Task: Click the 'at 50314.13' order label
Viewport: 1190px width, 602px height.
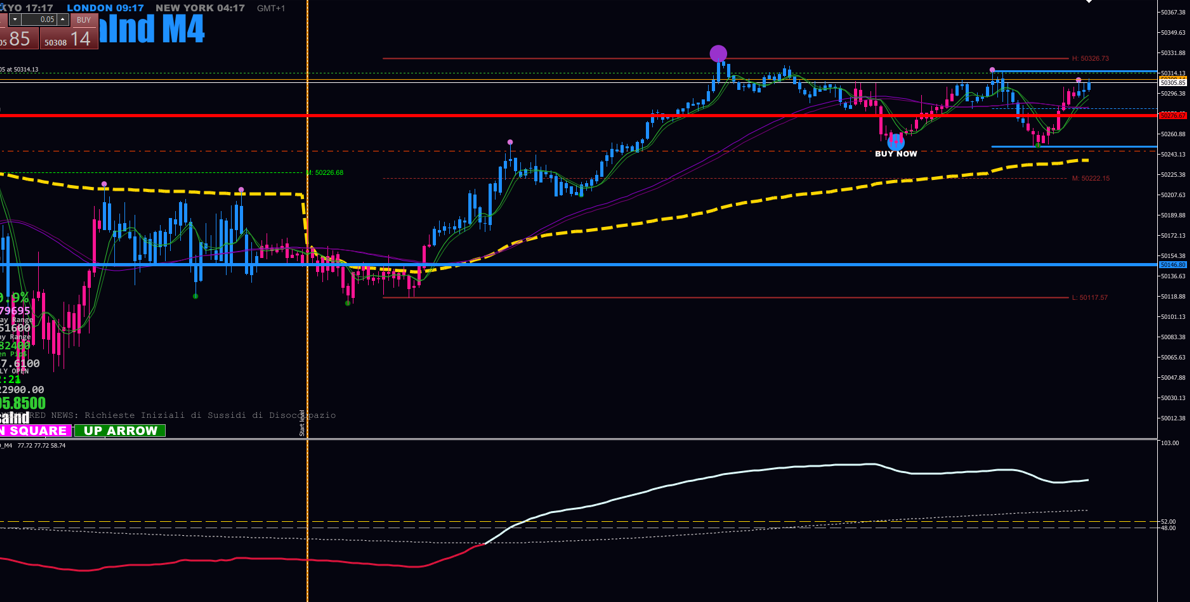Action: pos(21,70)
